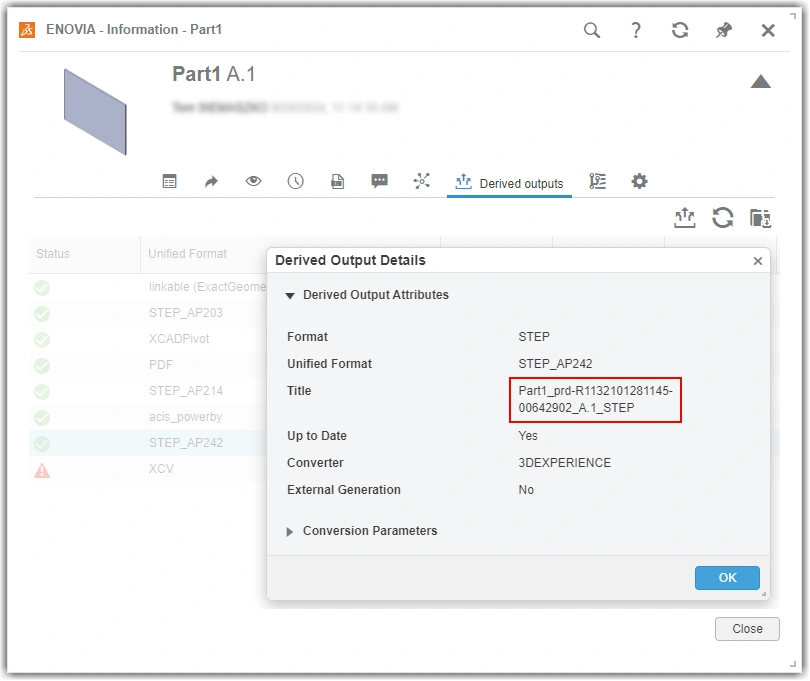Select the Derived outputs tab
Viewport: 810px width, 681px height.
pos(509,183)
